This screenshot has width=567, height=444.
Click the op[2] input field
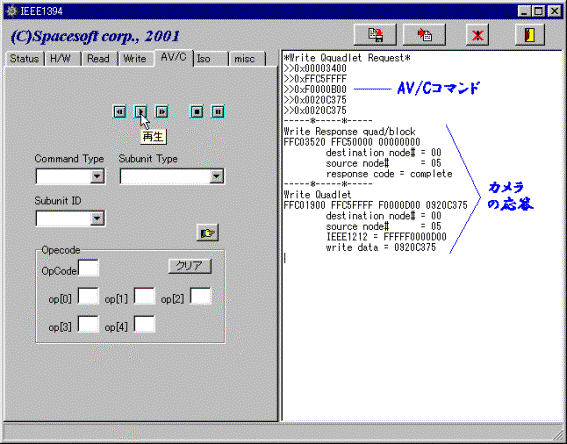[201, 296]
